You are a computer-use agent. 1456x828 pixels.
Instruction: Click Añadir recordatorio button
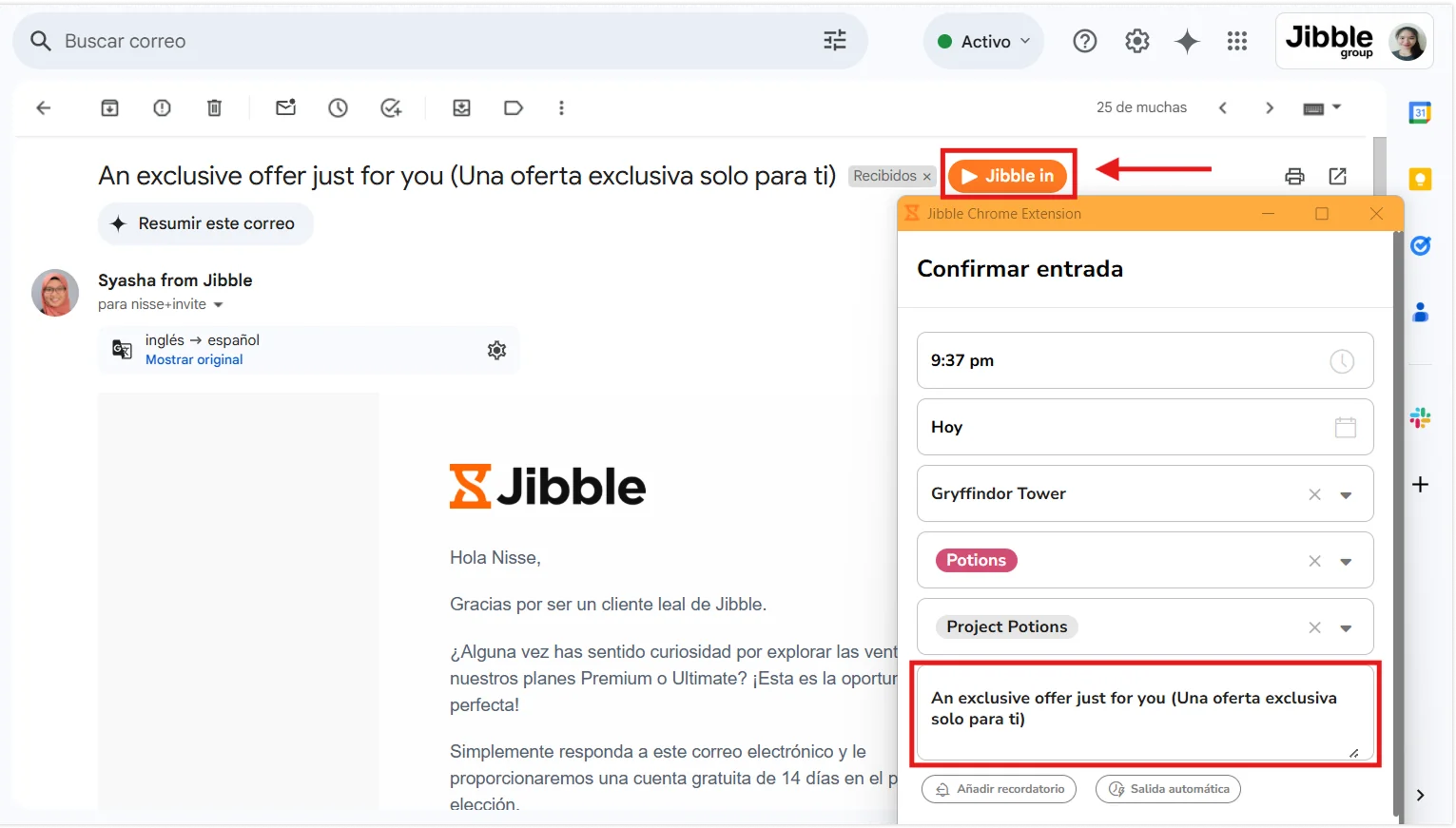(999, 789)
